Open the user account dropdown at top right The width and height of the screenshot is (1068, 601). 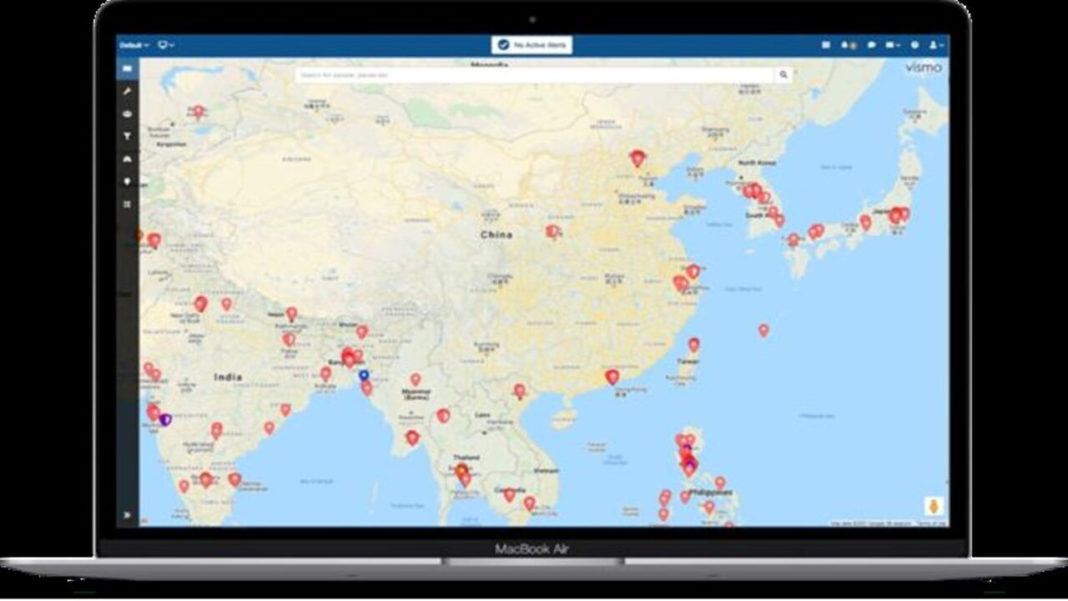point(934,45)
